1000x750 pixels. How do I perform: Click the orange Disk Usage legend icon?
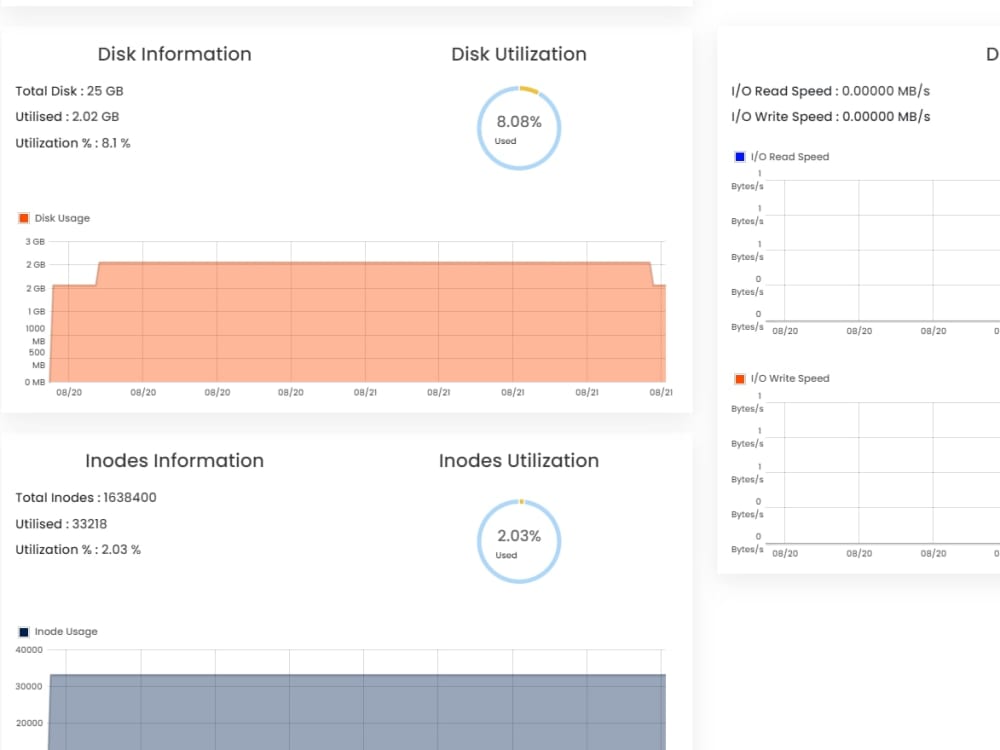pos(25,217)
